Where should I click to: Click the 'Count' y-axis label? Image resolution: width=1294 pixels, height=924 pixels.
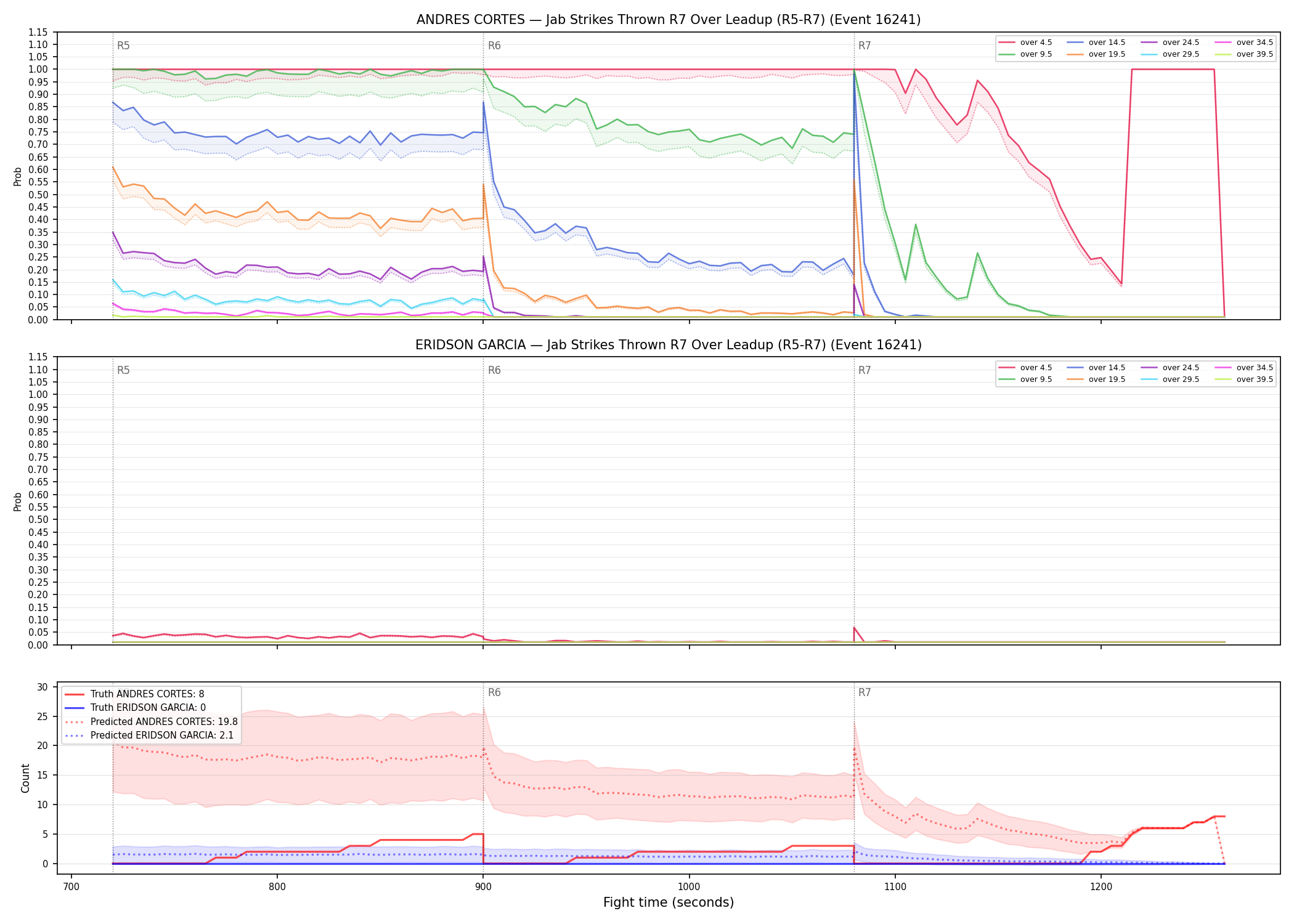[x=25, y=778]
